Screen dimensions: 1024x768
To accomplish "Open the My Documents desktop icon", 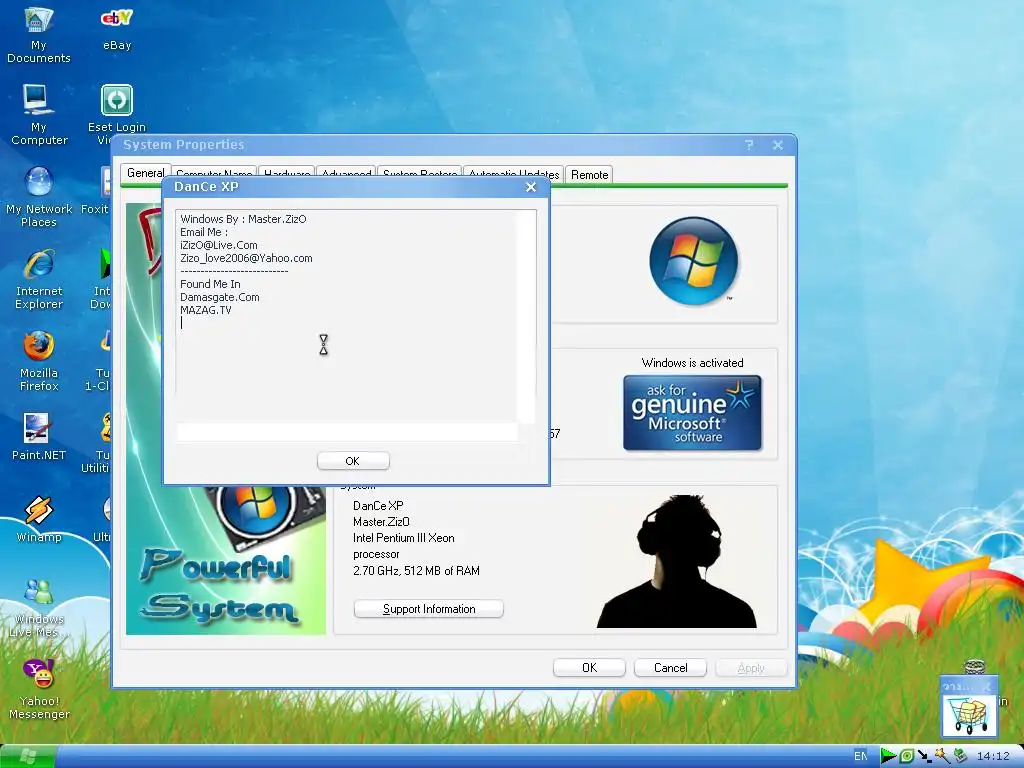I will point(39,35).
